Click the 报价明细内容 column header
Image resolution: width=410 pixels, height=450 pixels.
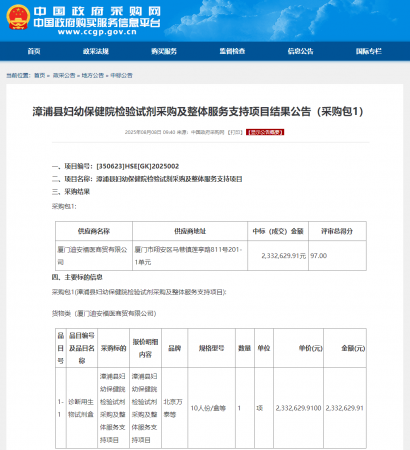pyautogui.click(x=145, y=348)
